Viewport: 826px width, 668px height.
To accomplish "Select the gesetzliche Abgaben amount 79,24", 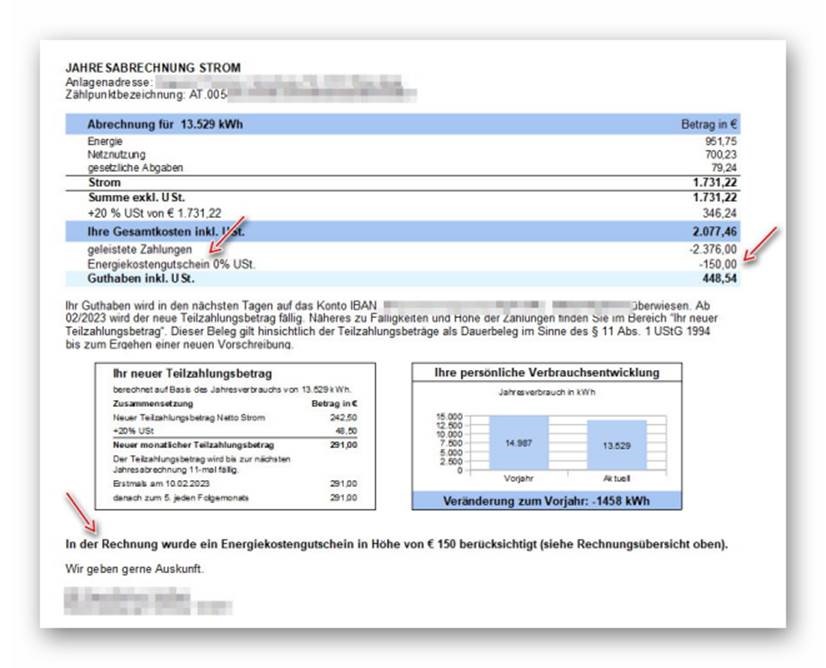I will click(x=724, y=168).
